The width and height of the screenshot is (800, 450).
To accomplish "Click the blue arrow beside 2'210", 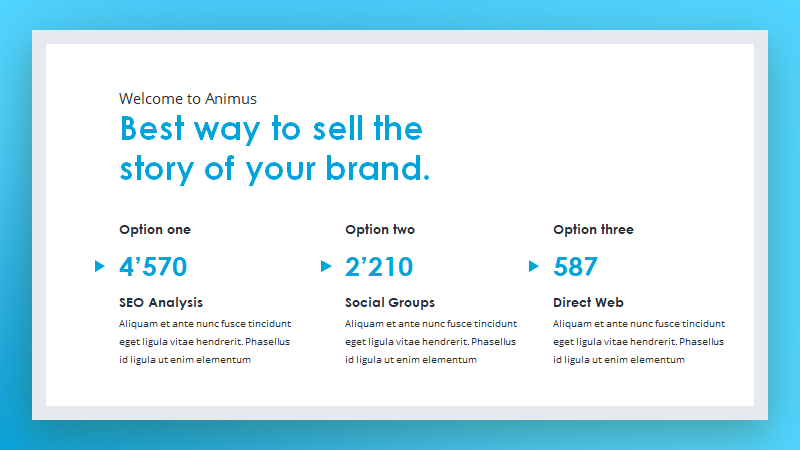I will 326,266.
